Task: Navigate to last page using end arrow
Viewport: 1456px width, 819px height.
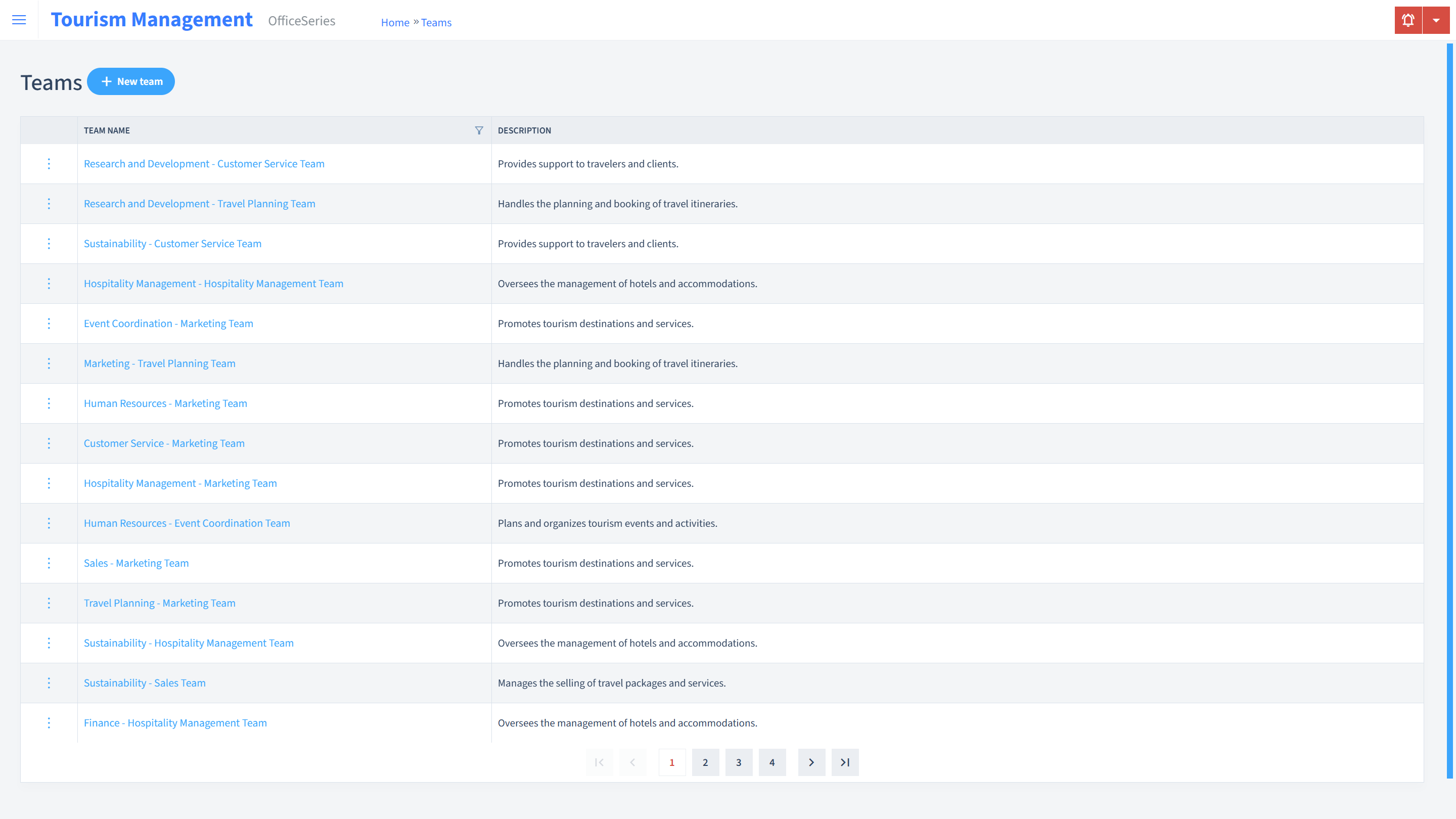Action: pos(845,762)
